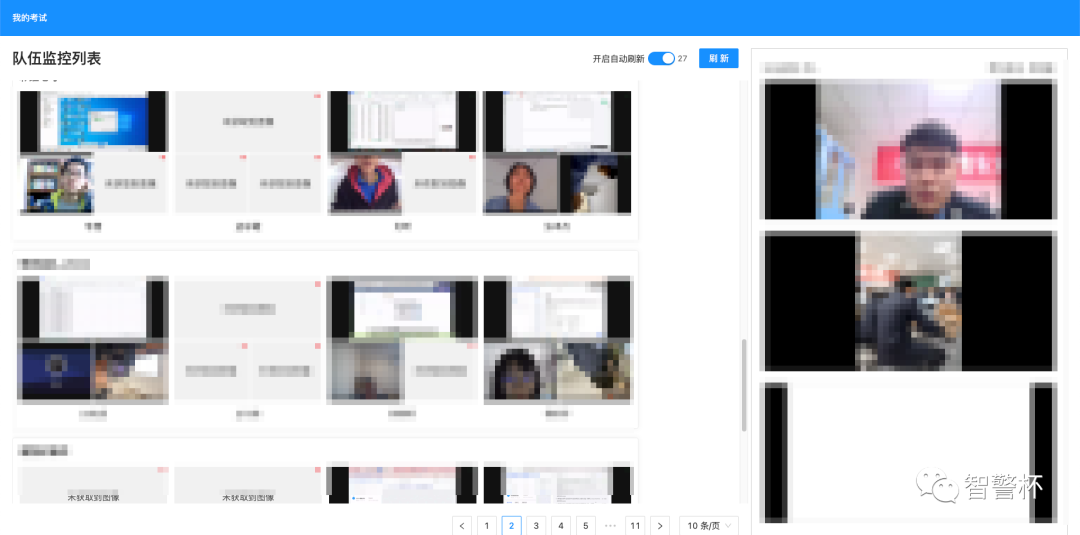Open right panel image of person standing indoors
Viewport: 1080px width, 535px height.
pos(910,301)
